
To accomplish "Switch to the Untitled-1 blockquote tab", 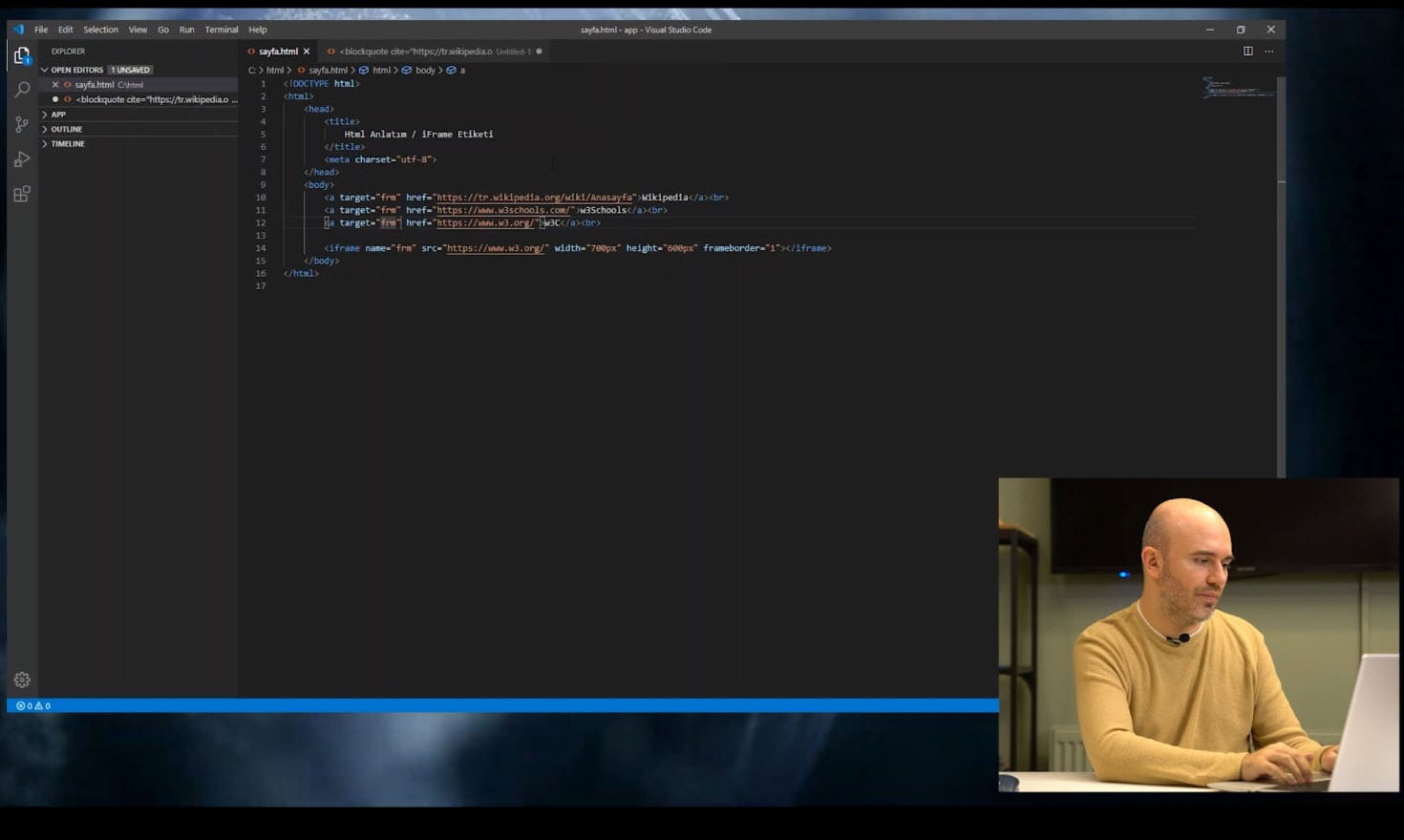I will pos(430,52).
